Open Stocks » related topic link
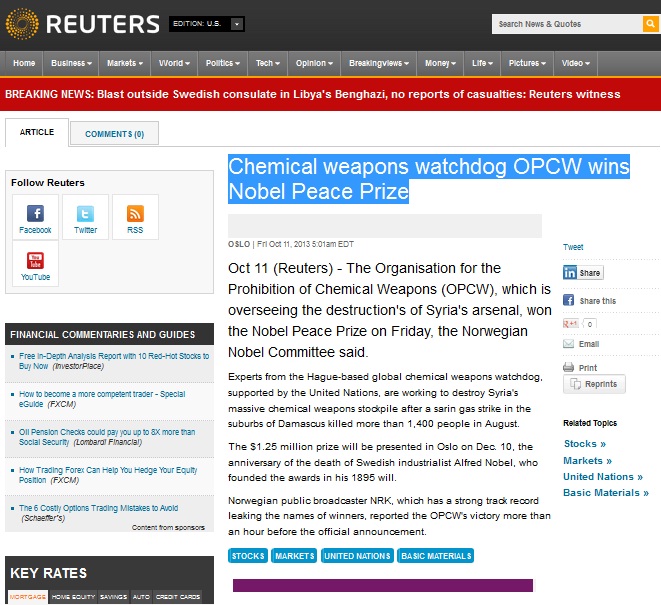The height and width of the screenshot is (605, 661). (585, 444)
